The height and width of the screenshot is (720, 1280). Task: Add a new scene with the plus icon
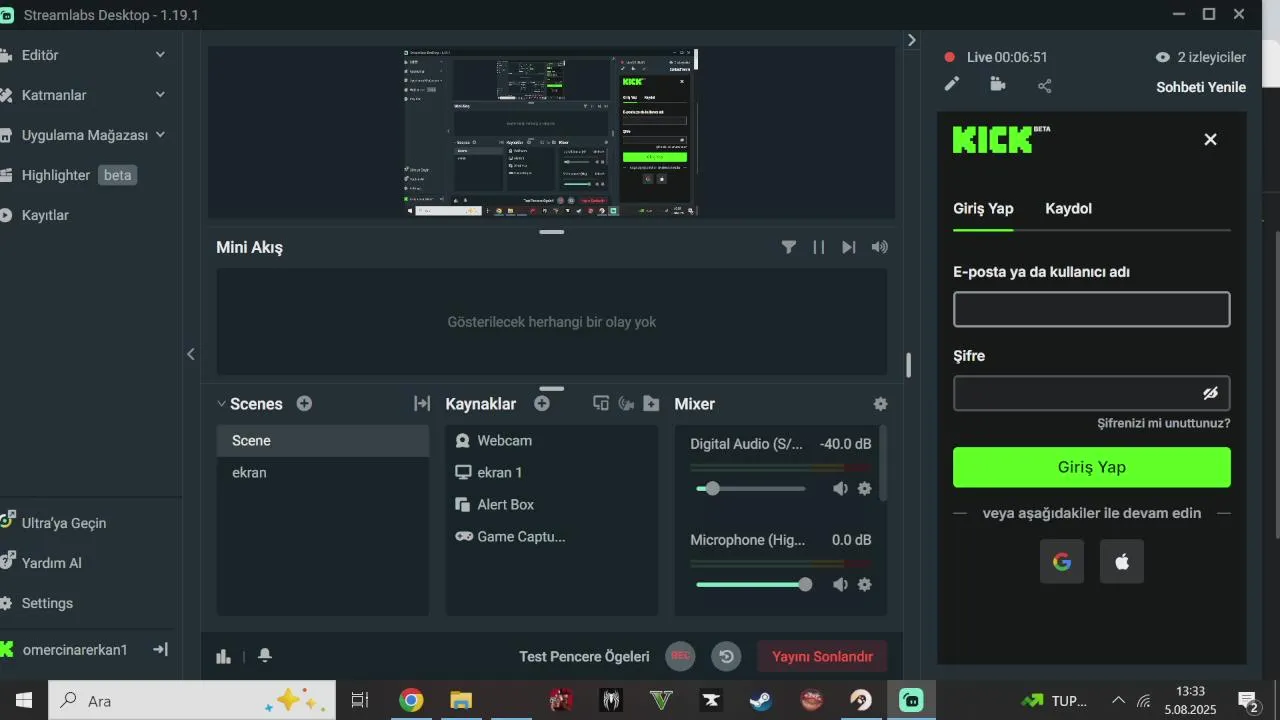coord(304,404)
